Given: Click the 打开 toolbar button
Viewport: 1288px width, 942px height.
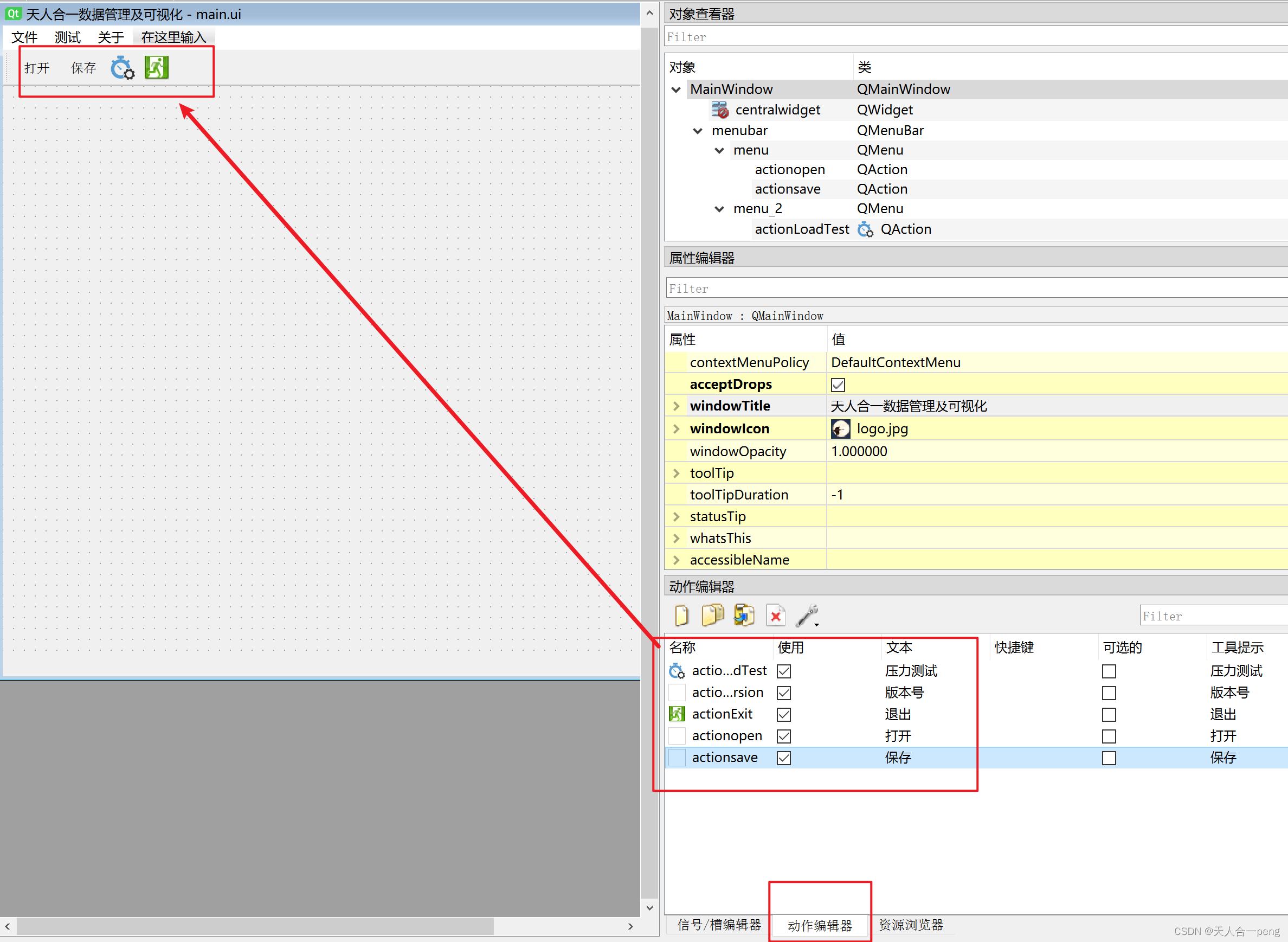Looking at the screenshot, I should 37,68.
